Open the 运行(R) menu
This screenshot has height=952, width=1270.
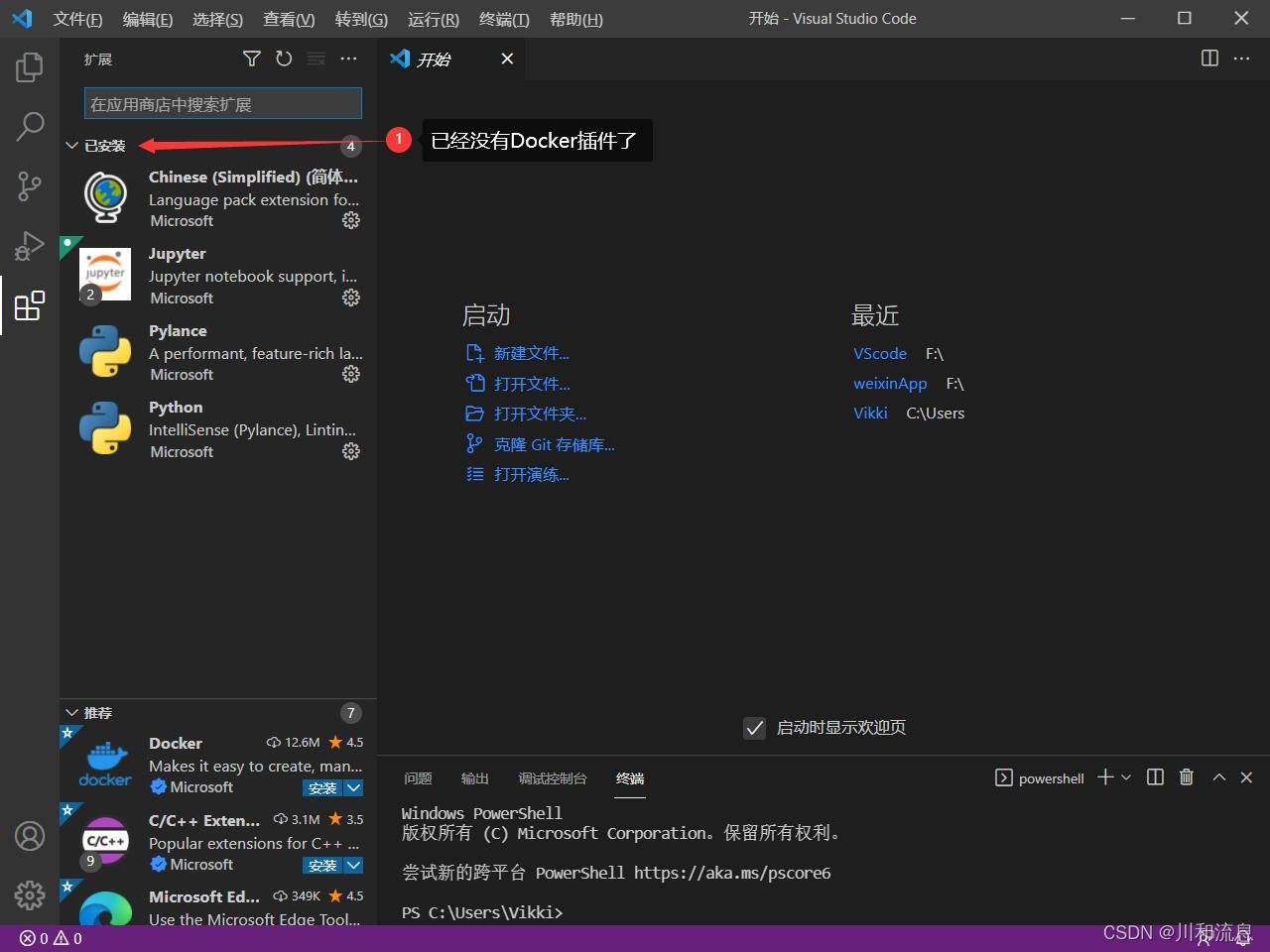pyautogui.click(x=433, y=19)
